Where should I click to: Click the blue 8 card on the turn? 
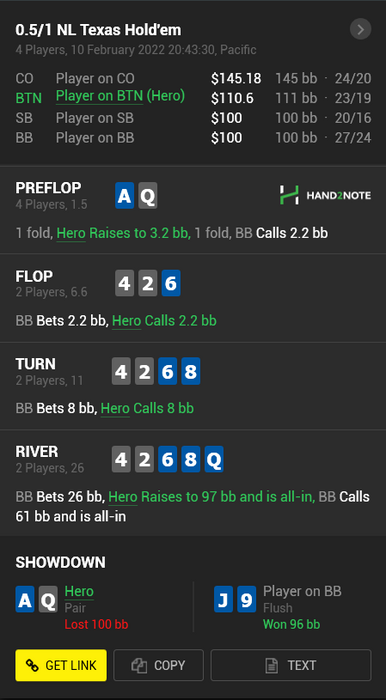click(191, 371)
